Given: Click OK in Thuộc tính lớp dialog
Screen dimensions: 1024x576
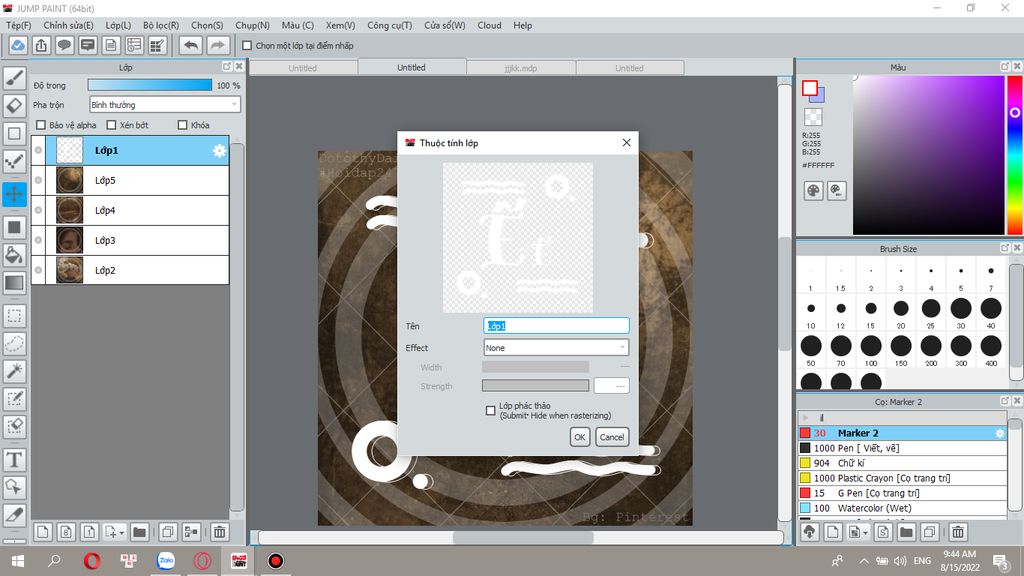Looking at the screenshot, I should pos(579,437).
